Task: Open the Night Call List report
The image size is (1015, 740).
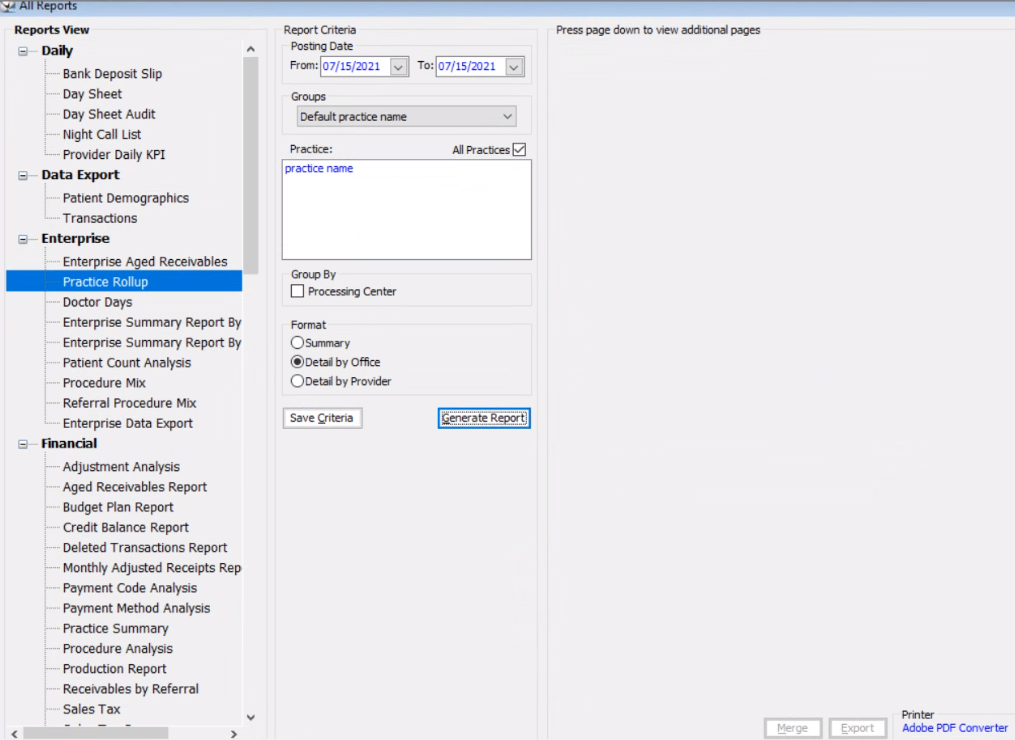Action: pyautogui.click(x=102, y=135)
